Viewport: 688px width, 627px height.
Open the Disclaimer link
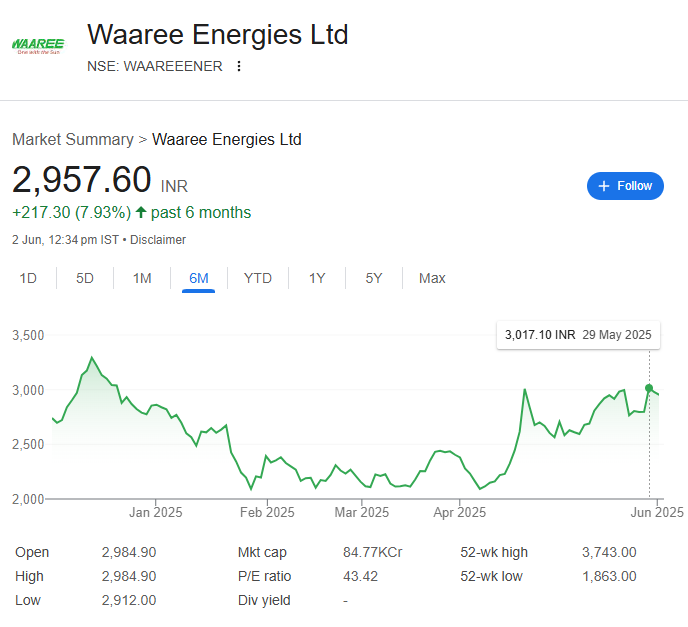coord(158,240)
